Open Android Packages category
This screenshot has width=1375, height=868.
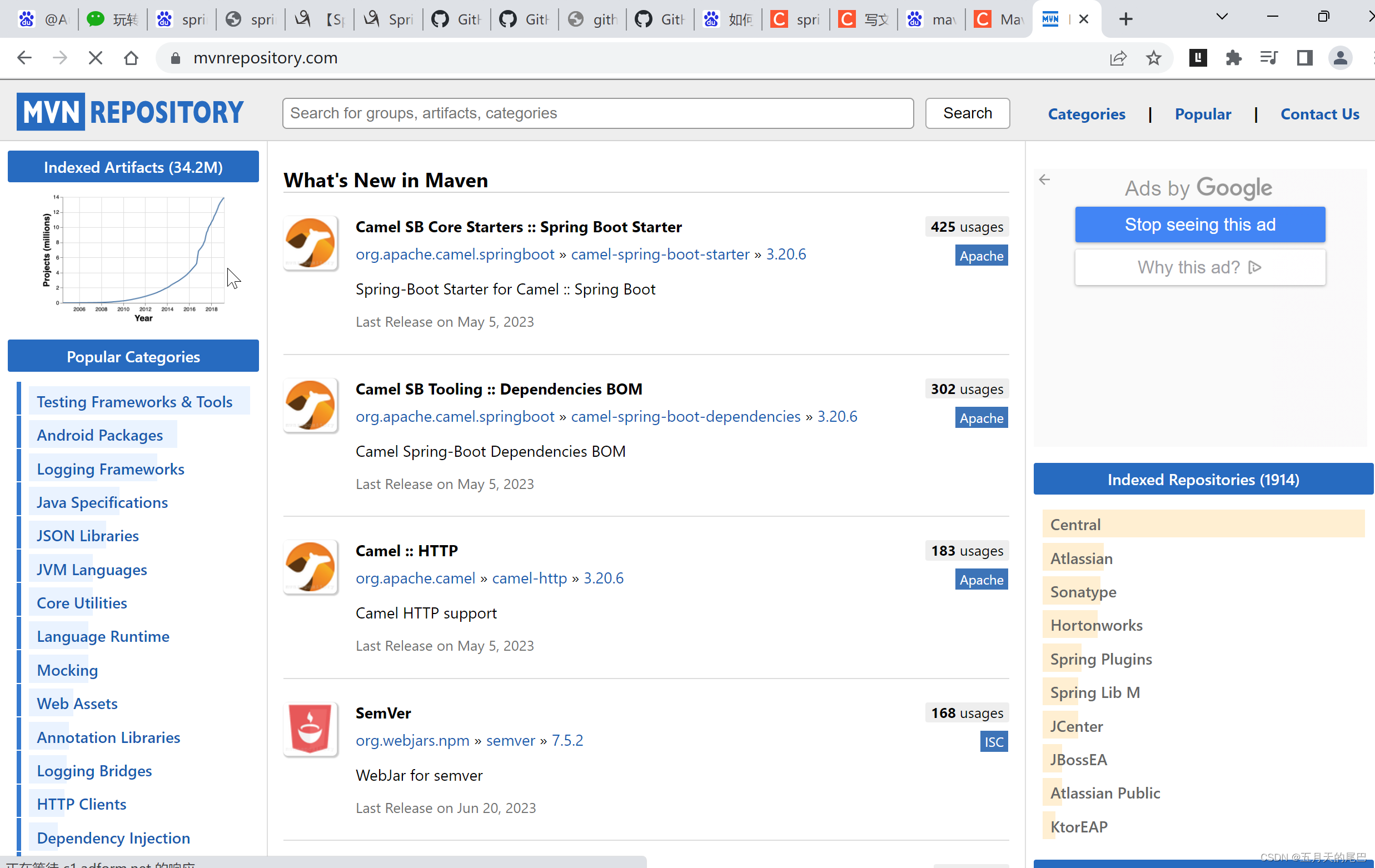coord(100,435)
